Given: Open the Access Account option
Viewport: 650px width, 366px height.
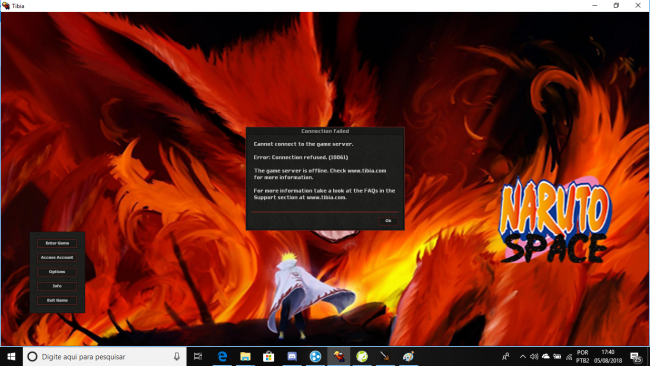Looking at the screenshot, I should tap(57, 257).
